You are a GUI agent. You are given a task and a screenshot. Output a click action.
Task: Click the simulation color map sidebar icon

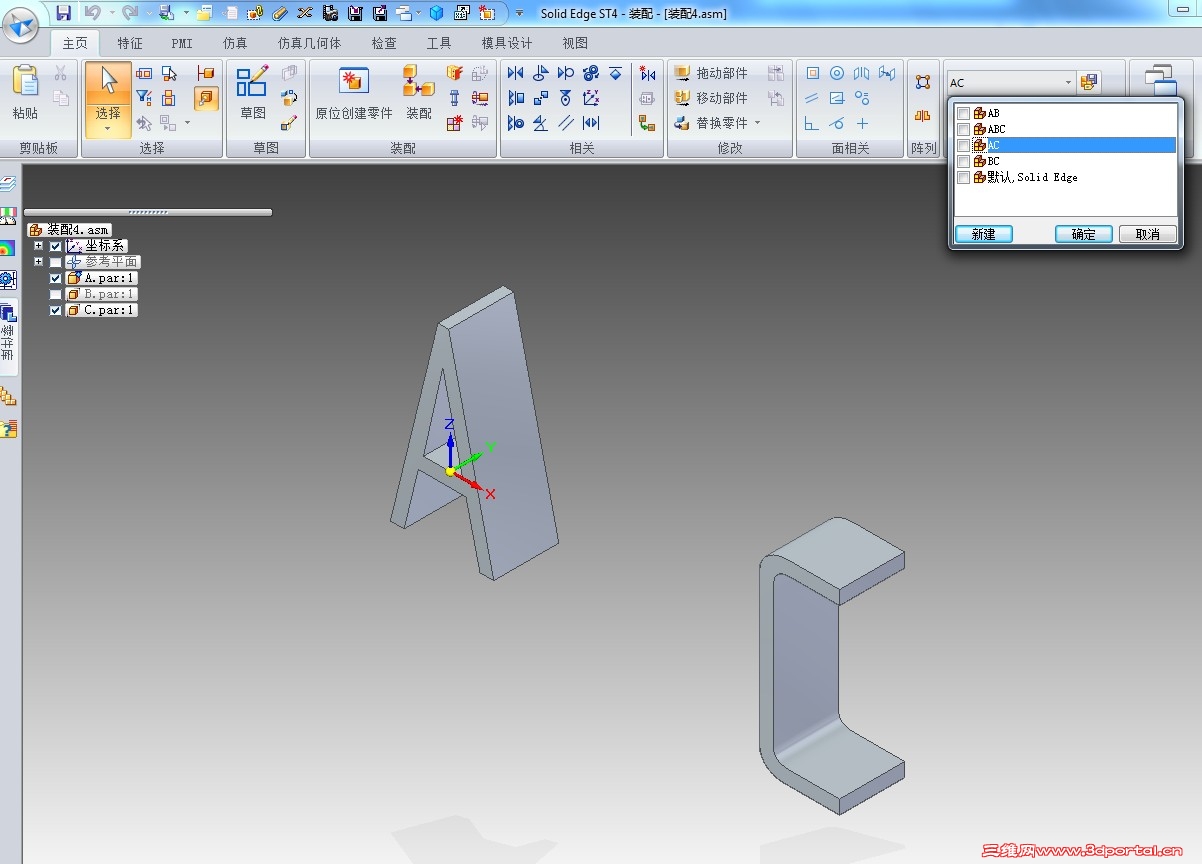point(8,248)
